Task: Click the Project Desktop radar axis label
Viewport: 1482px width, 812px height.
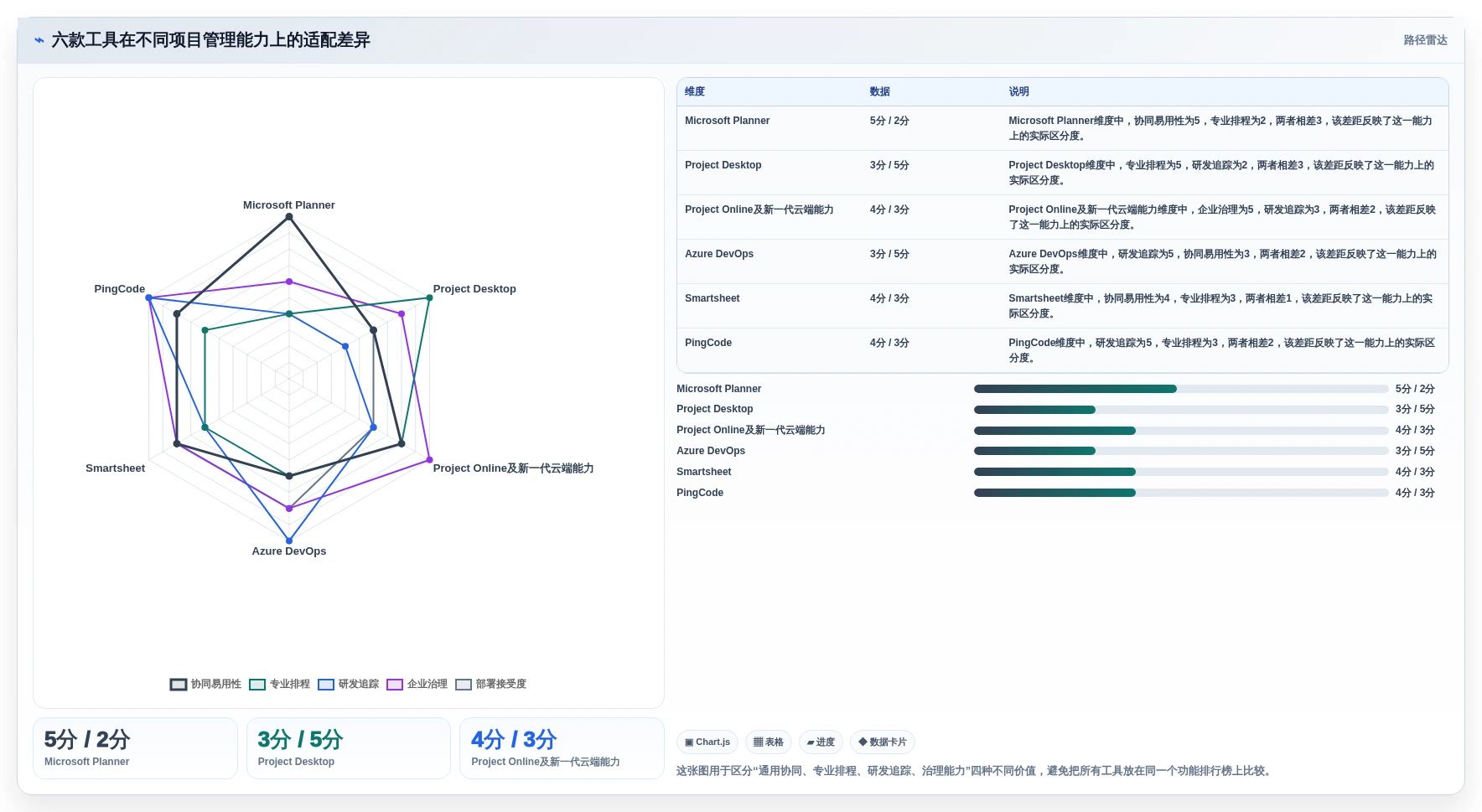Action: point(474,289)
